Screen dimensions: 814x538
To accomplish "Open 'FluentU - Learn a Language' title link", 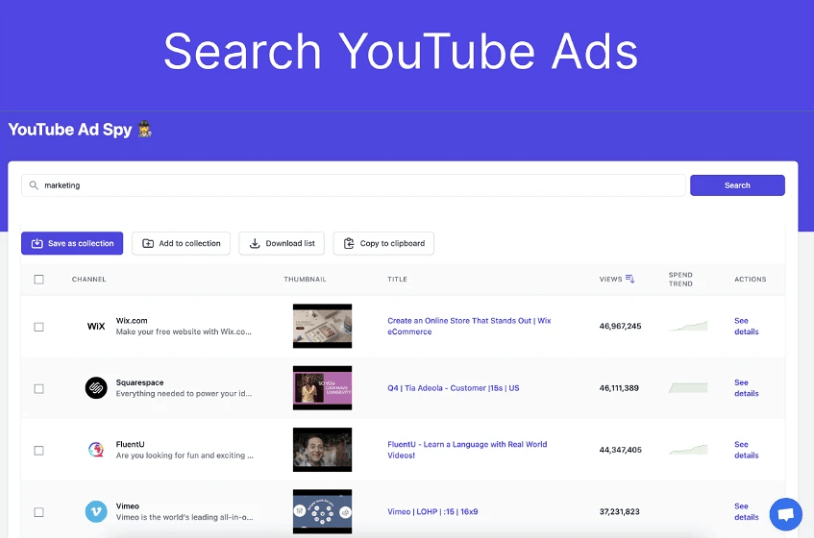I will click(x=467, y=450).
